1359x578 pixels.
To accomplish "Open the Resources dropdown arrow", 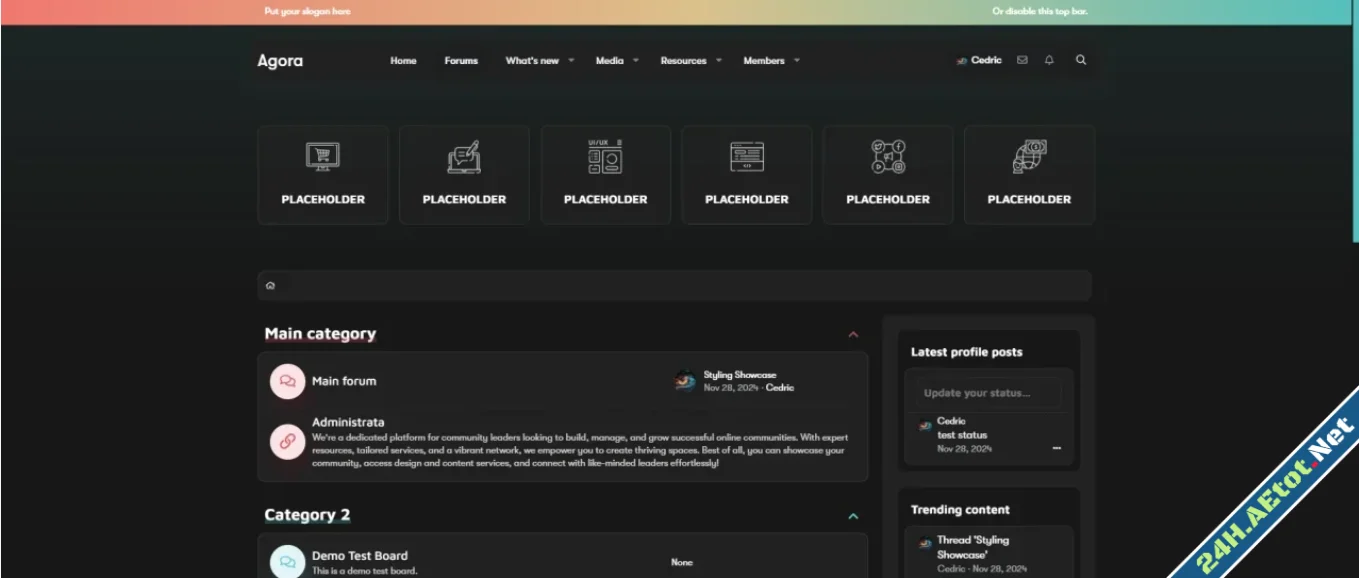I will (719, 61).
